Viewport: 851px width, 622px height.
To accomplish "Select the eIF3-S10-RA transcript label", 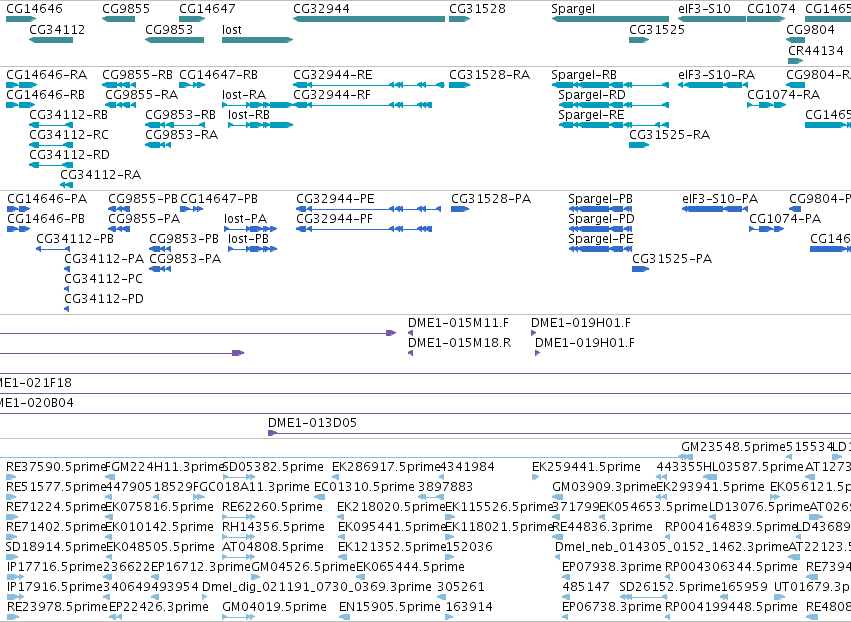I will coord(717,74).
